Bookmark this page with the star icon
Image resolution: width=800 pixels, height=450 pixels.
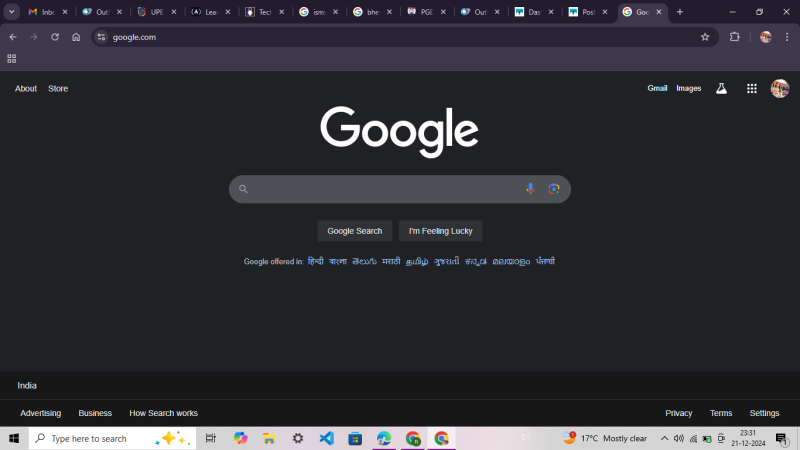[x=705, y=37]
